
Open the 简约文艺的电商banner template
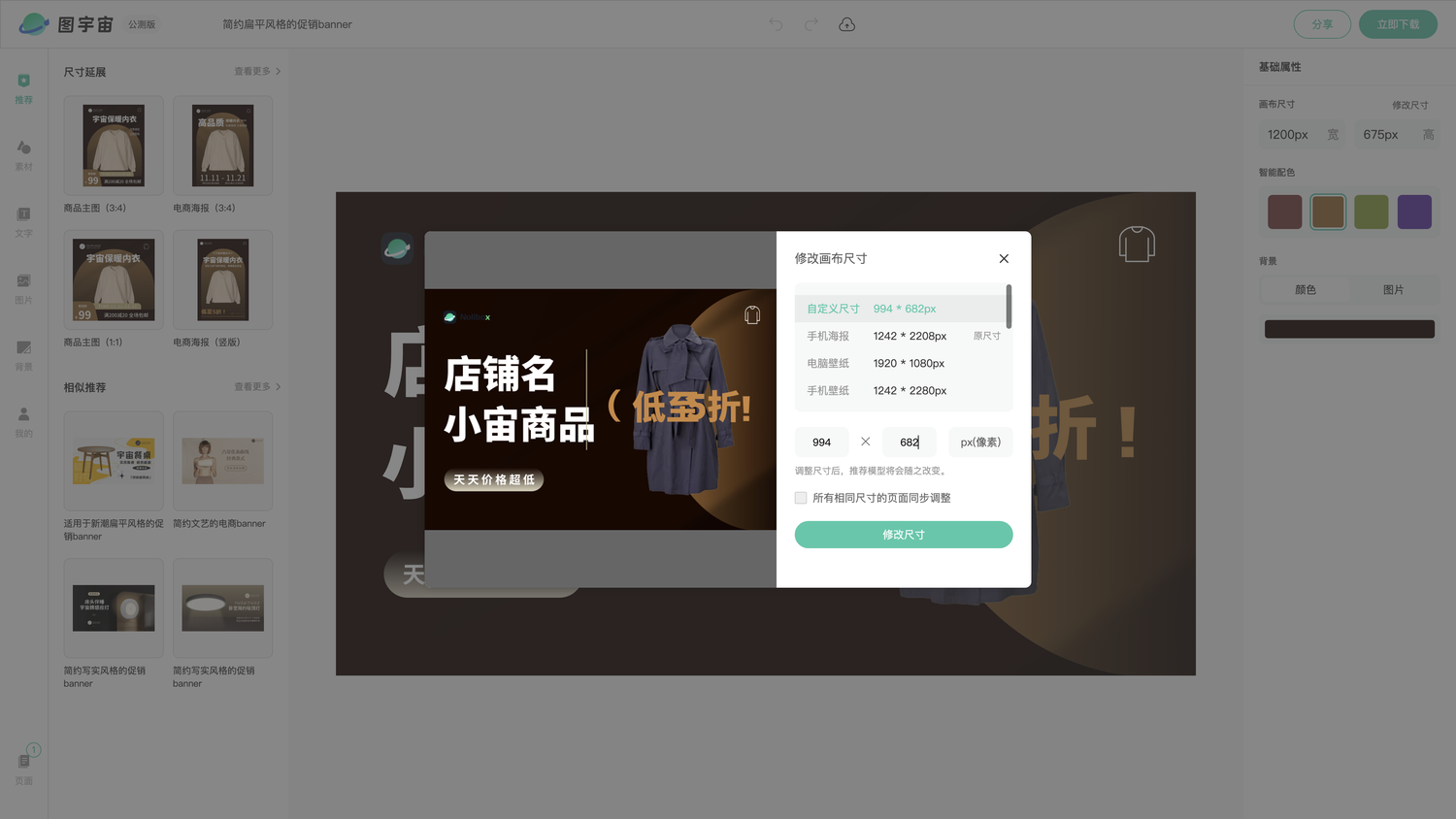pos(222,461)
